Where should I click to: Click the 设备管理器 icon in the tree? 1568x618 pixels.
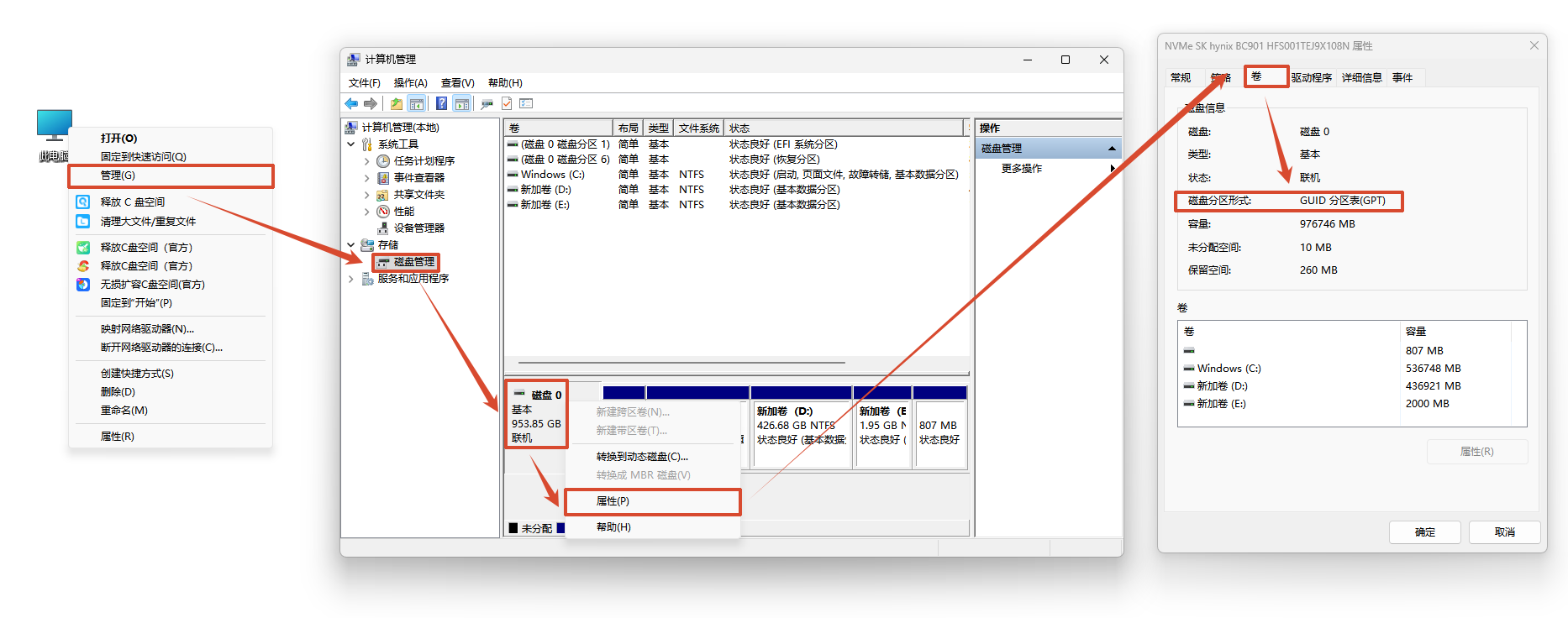click(x=383, y=228)
